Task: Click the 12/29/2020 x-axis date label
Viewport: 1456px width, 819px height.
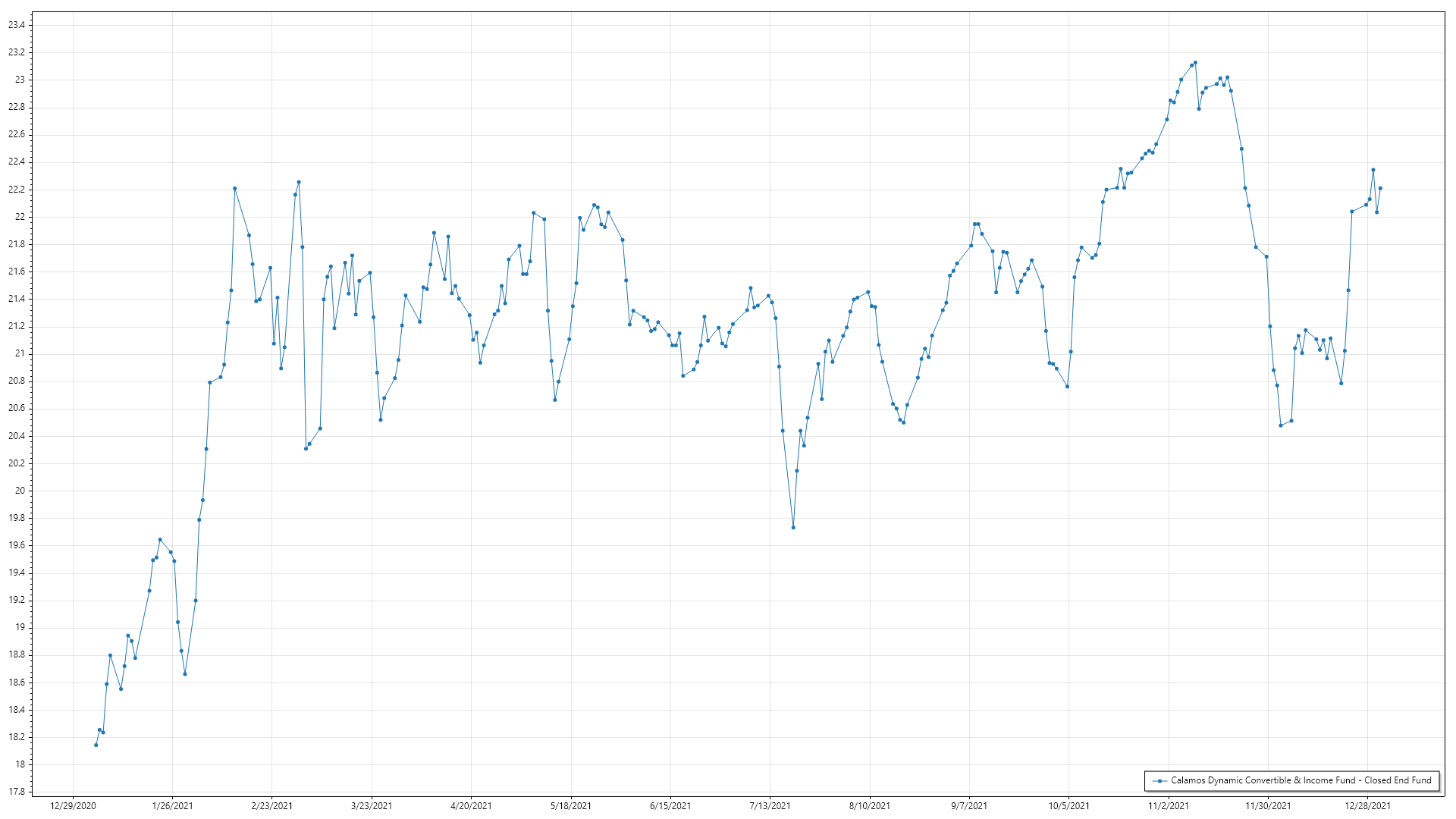Action: (x=73, y=805)
